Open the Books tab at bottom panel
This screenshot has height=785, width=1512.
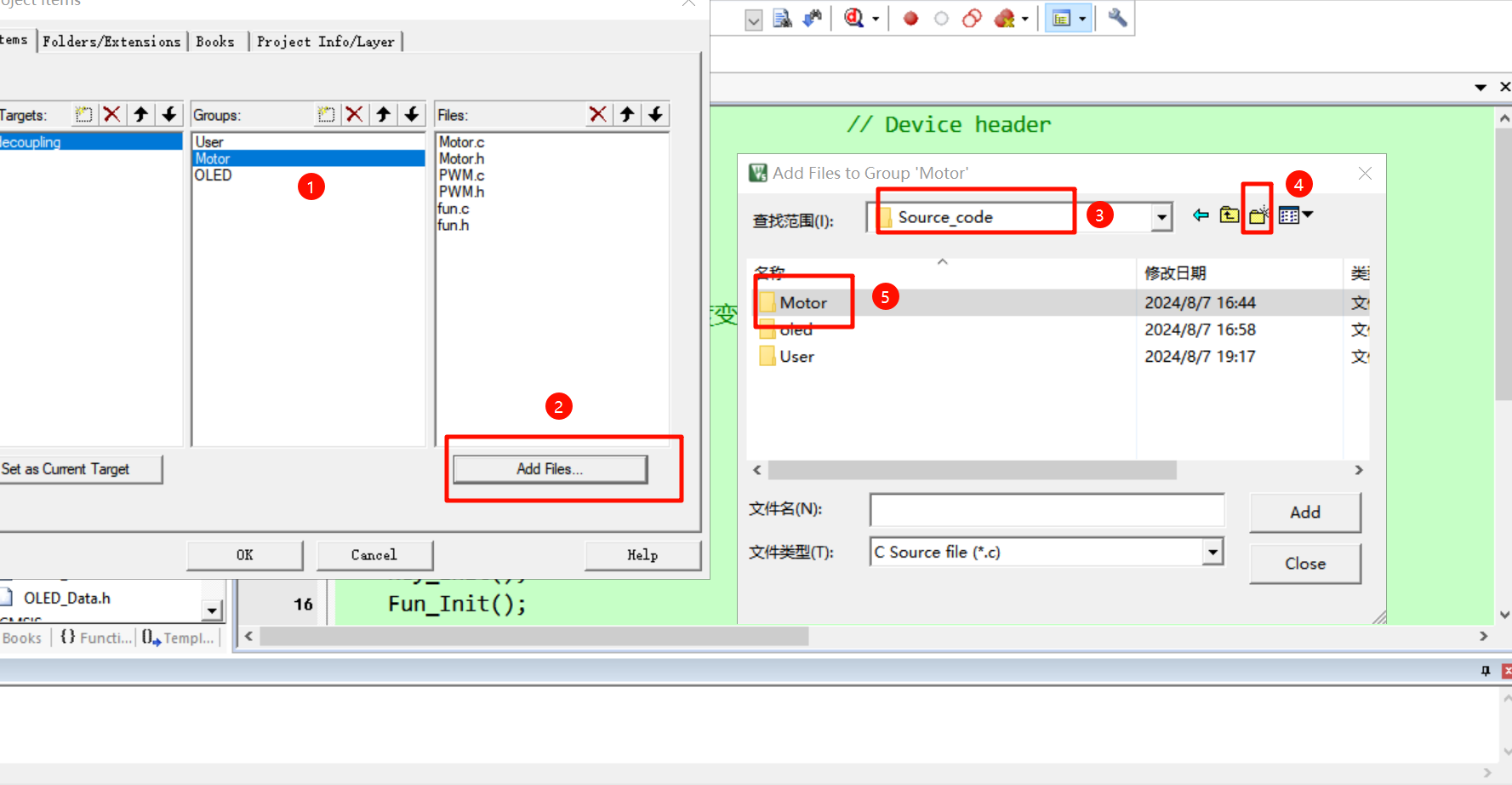coord(22,638)
